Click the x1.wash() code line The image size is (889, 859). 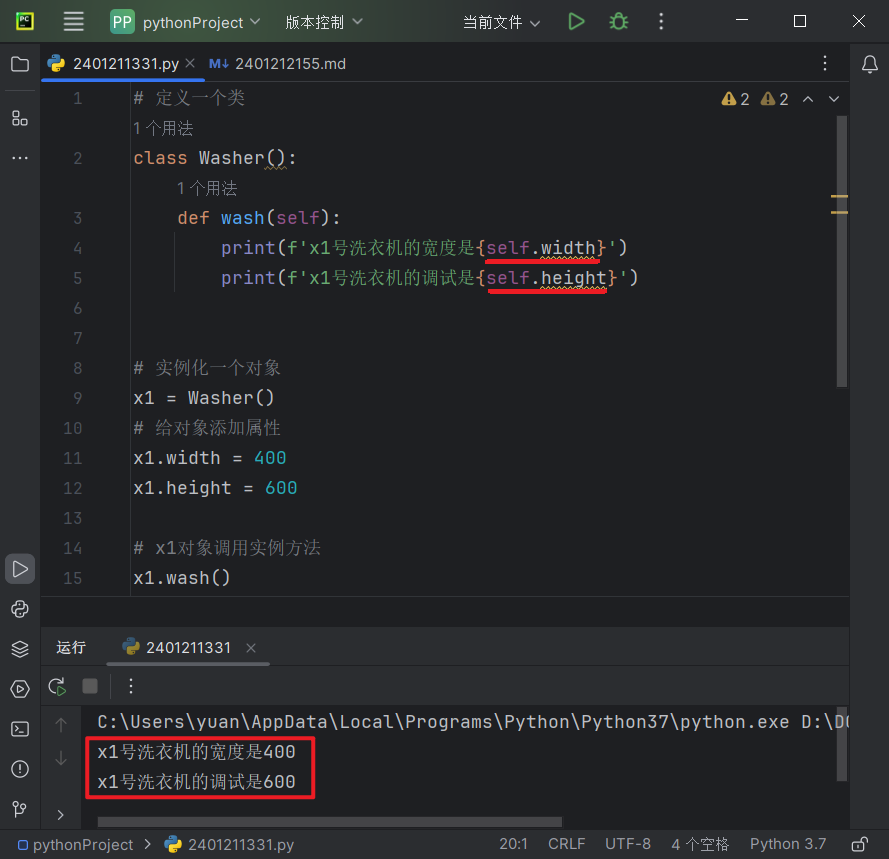coord(181,578)
